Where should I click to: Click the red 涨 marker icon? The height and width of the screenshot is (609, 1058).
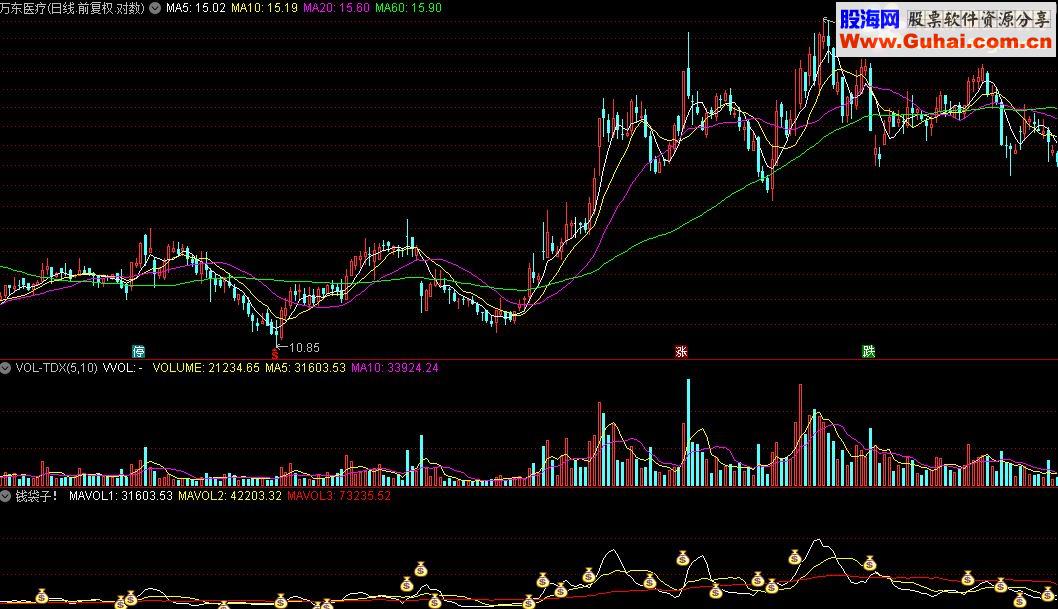(x=681, y=351)
